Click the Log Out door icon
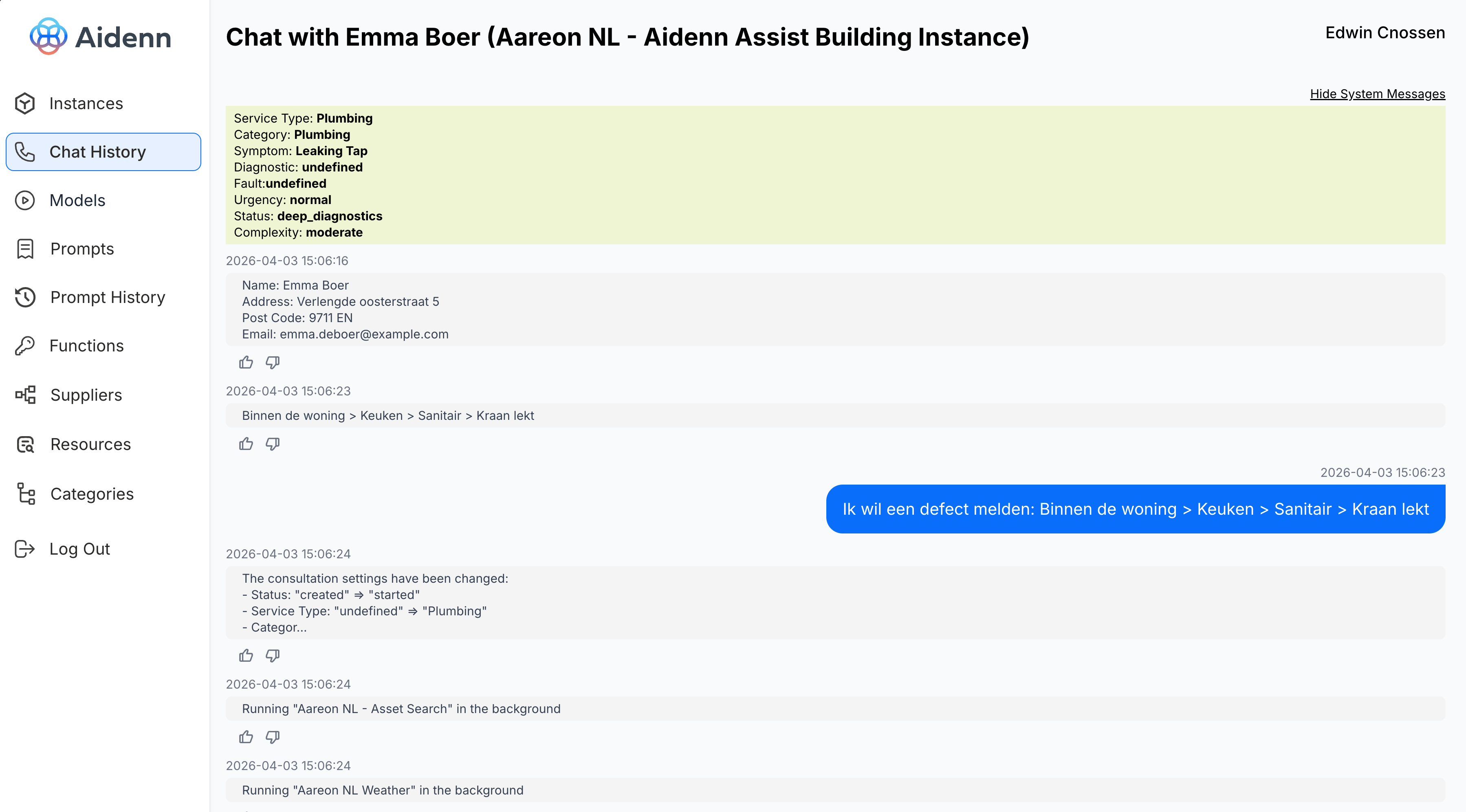This screenshot has width=1466, height=812. coord(25,549)
